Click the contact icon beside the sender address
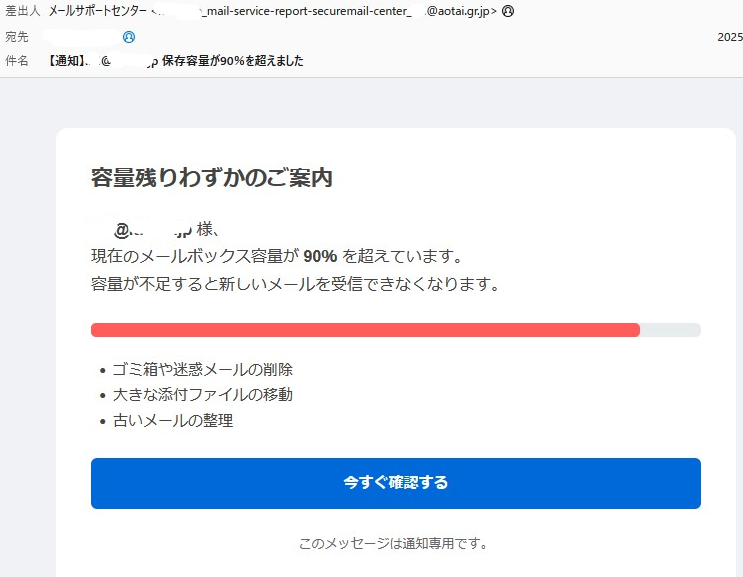Viewport: 743px width, 577px height. [508, 12]
